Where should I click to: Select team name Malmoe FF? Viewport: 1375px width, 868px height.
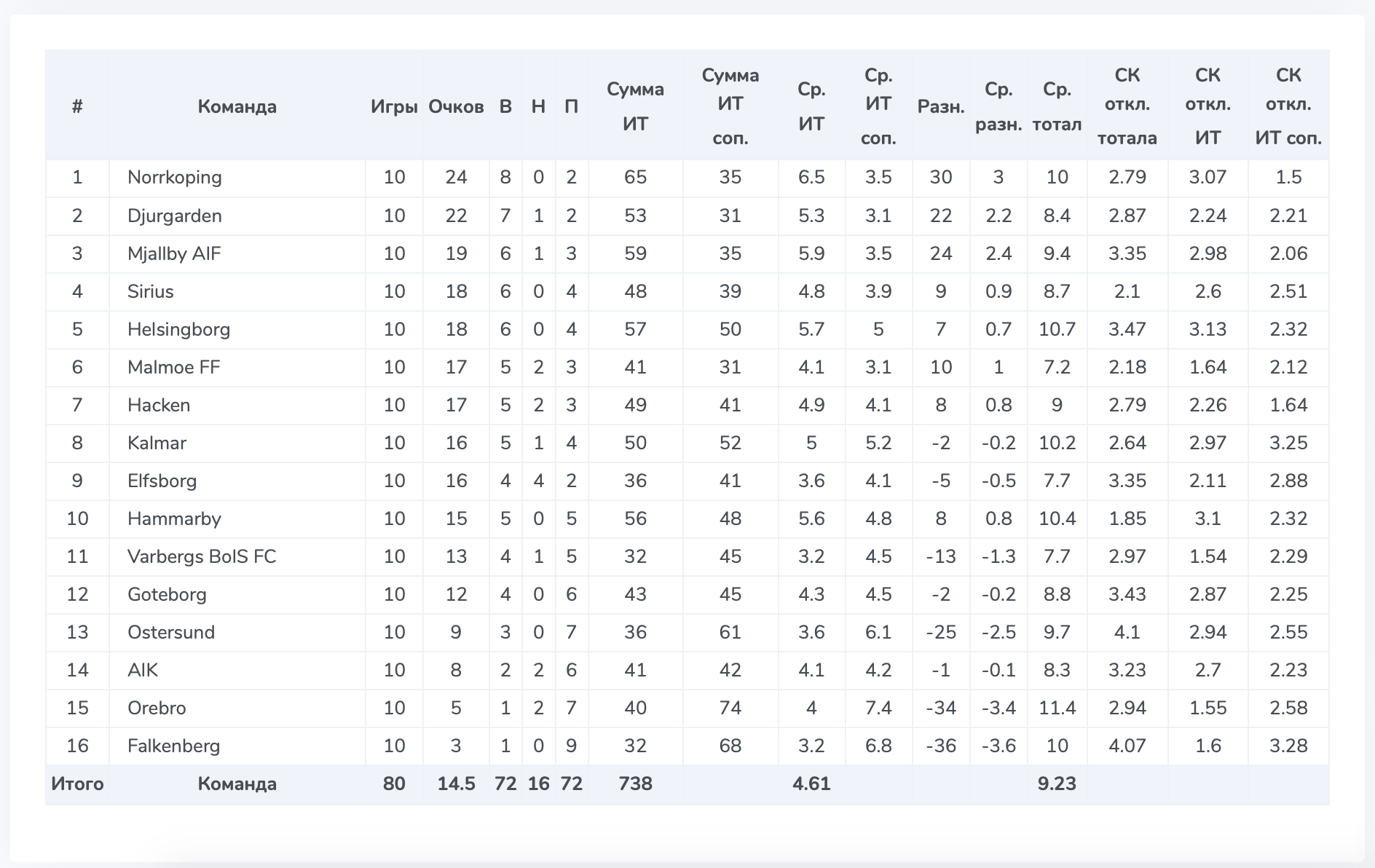pos(173,367)
